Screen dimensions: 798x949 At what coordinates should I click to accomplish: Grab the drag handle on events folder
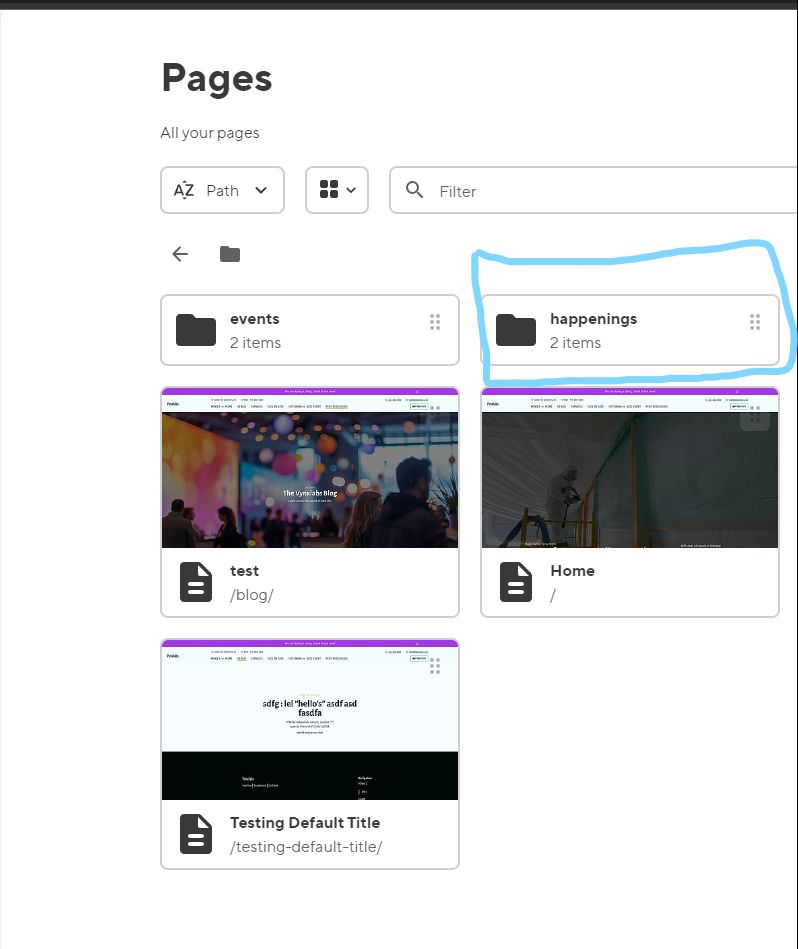tap(435, 322)
